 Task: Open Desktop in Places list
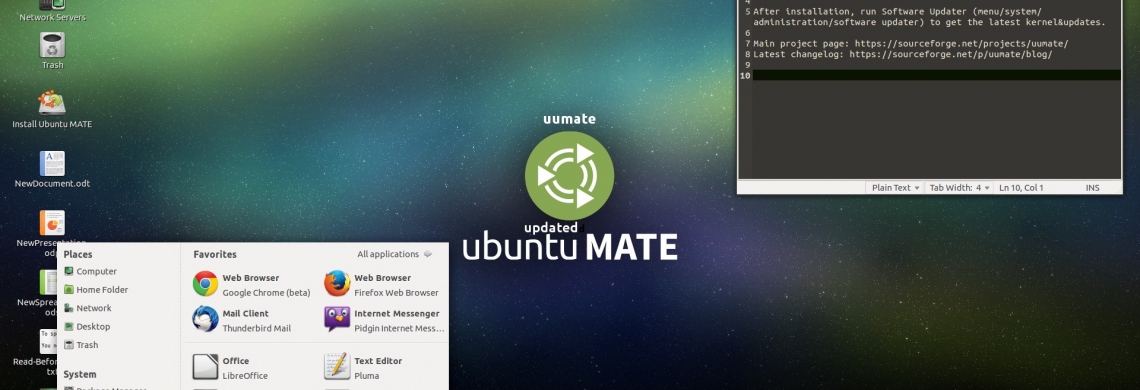click(87, 327)
